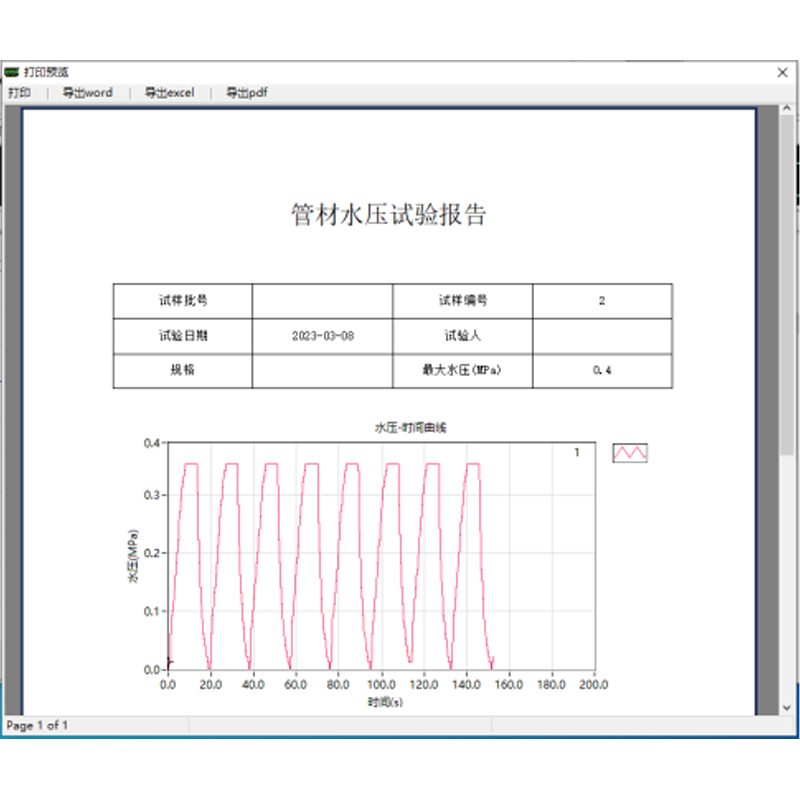Click the y-axis tick 0.2
800x800 pixels.
click(152, 553)
